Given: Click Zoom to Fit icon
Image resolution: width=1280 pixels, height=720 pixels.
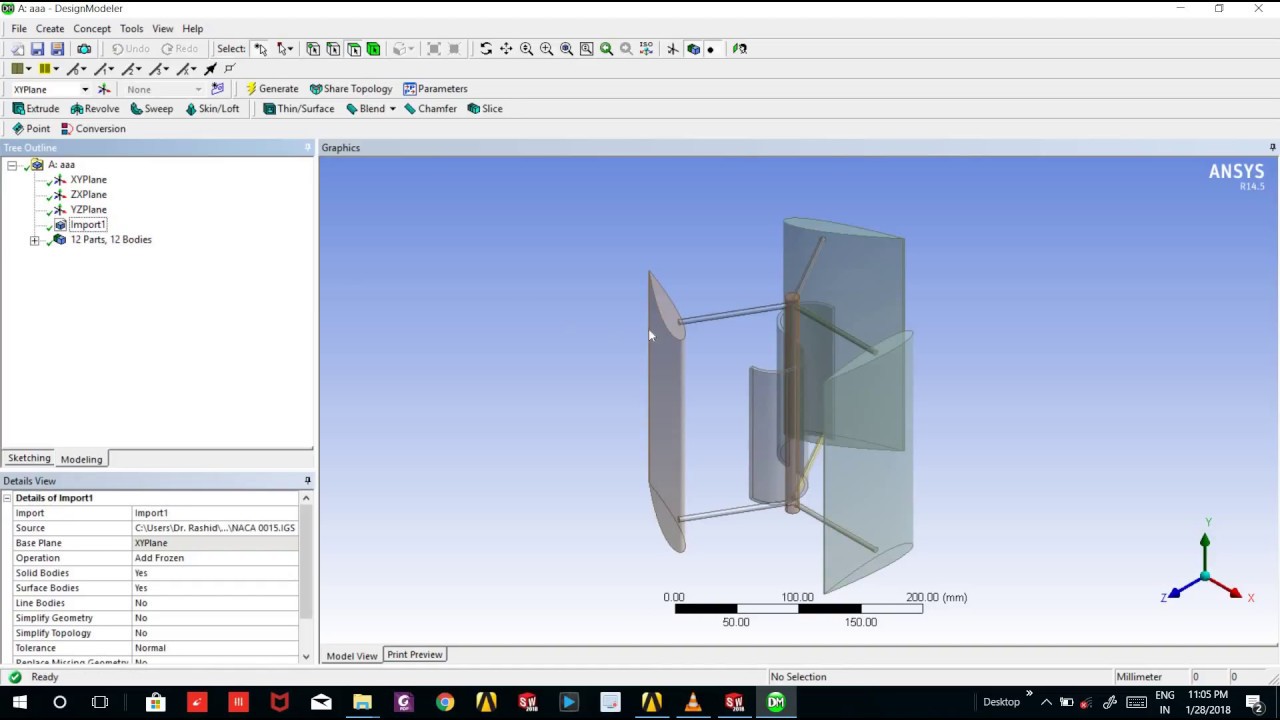Looking at the screenshot, I should tap(566, 48).
